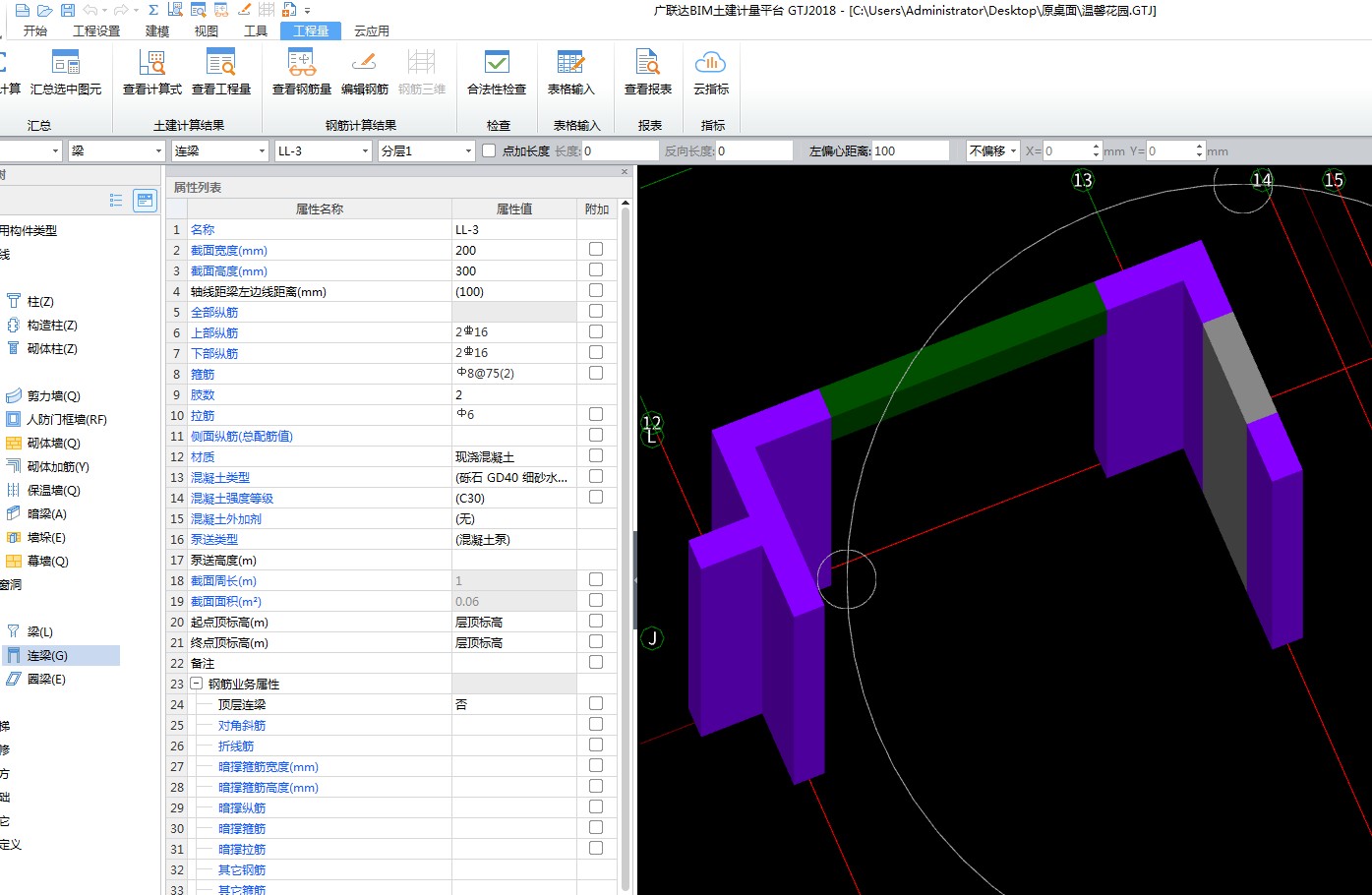Open a project with the folder icon
The image size is (1372, 895).
pyautogui.click(x=44, y=10)
